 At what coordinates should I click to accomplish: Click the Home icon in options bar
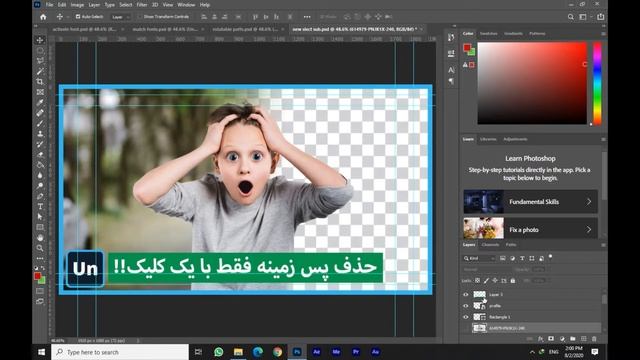coord(43,17)
